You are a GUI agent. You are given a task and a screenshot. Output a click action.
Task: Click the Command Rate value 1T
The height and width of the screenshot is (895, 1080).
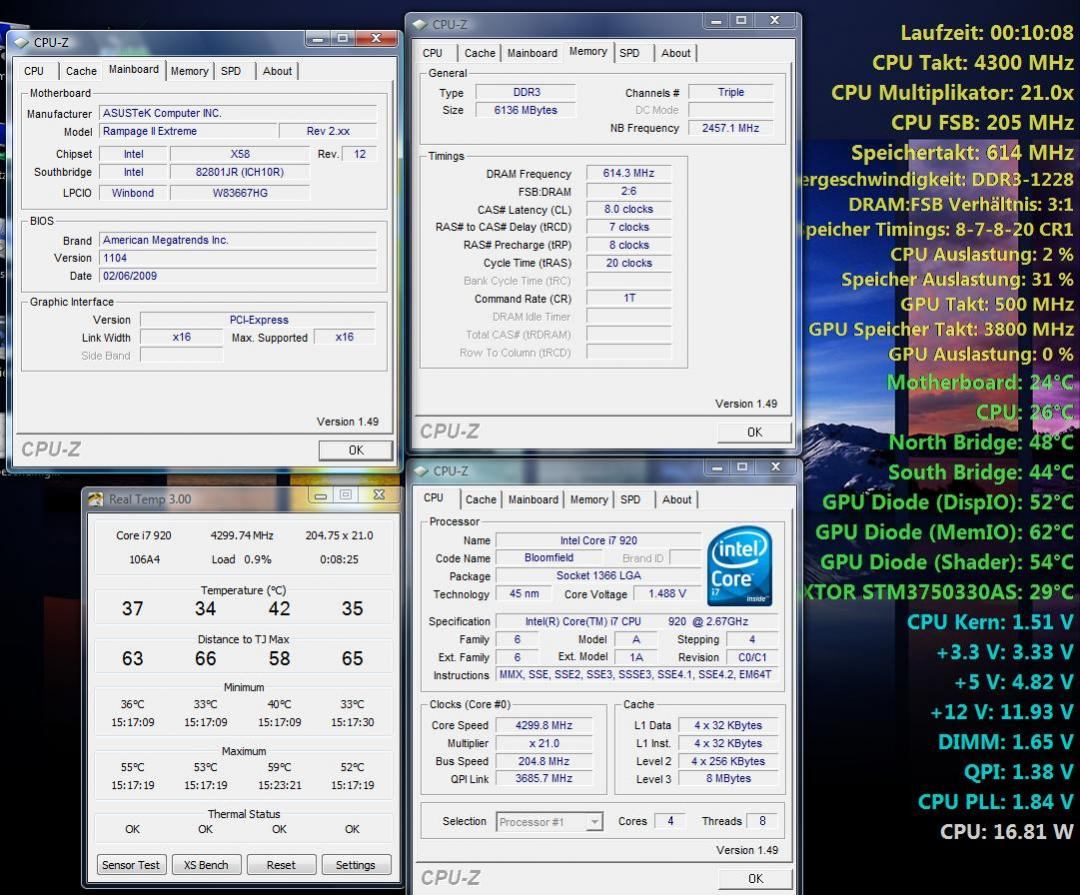click(x=629, y=298)
